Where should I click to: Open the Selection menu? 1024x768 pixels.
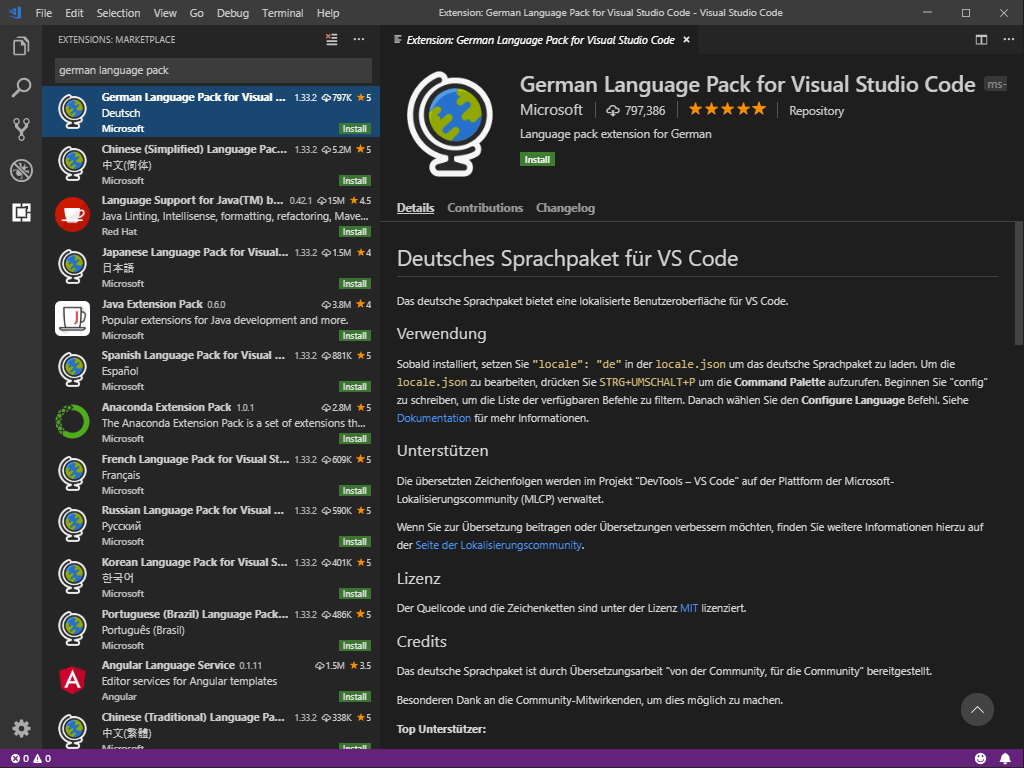(118, 12)
